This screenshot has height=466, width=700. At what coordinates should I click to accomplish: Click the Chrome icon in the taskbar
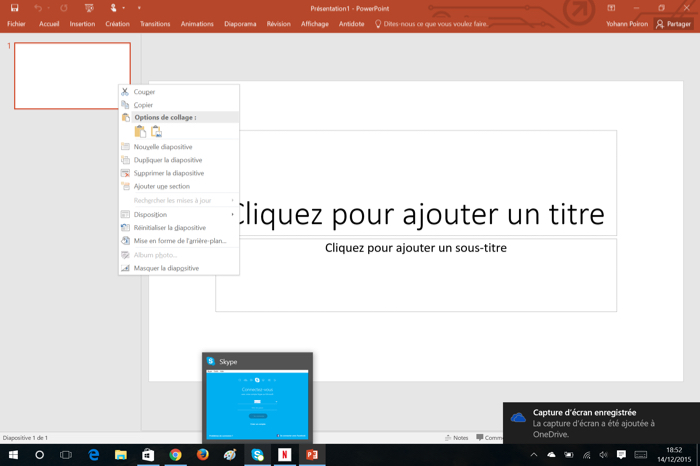[x=175, y=455]
